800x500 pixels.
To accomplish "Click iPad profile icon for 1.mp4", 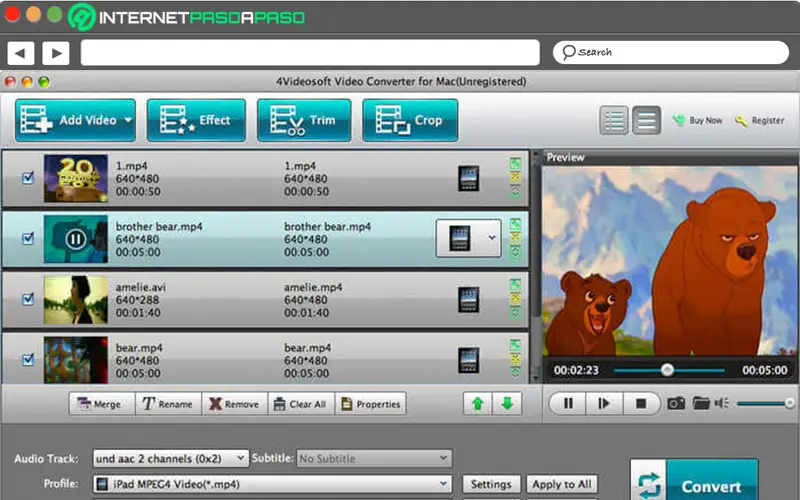I will click(x=468, y=179).
